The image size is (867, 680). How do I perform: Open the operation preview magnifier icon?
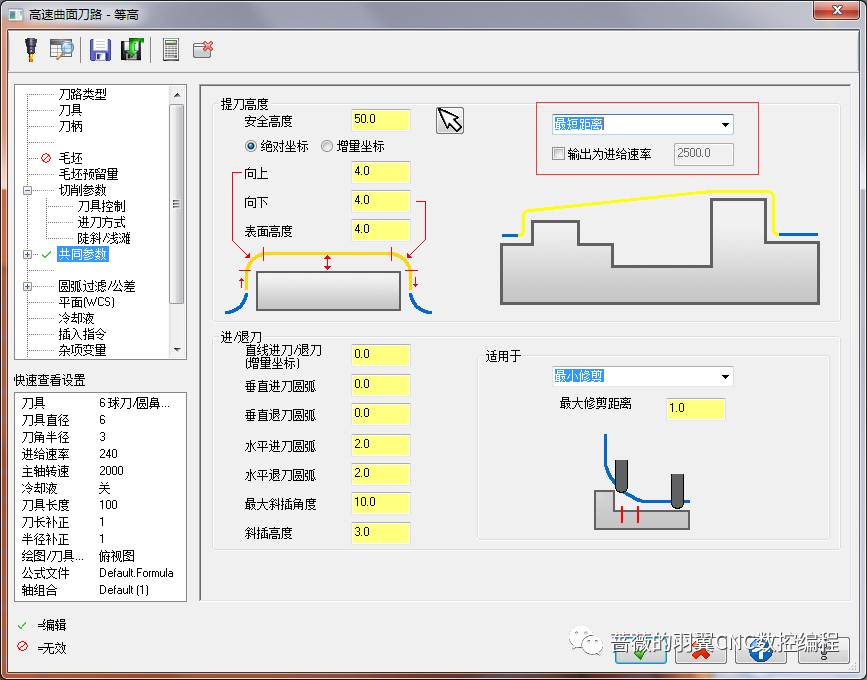61,49
